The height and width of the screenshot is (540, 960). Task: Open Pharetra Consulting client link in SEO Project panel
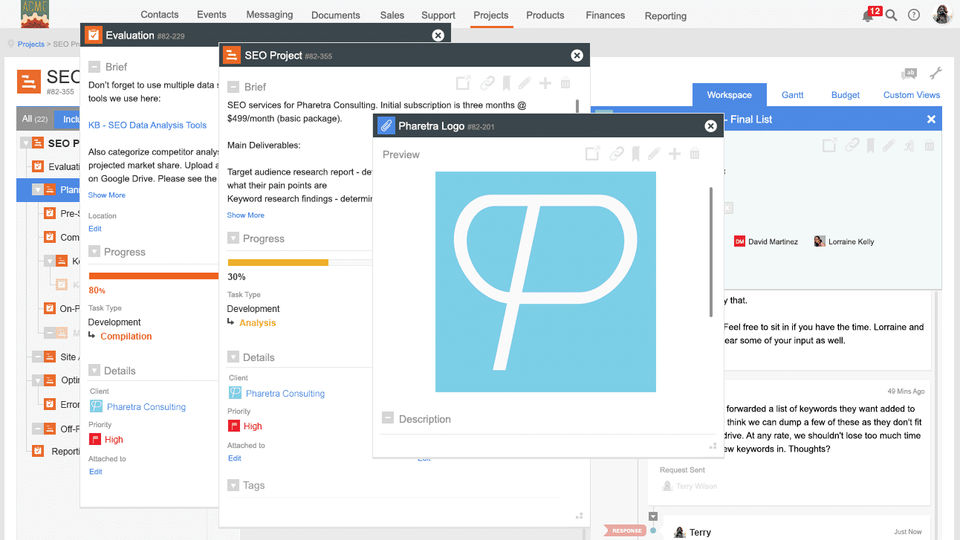point(285,393)
